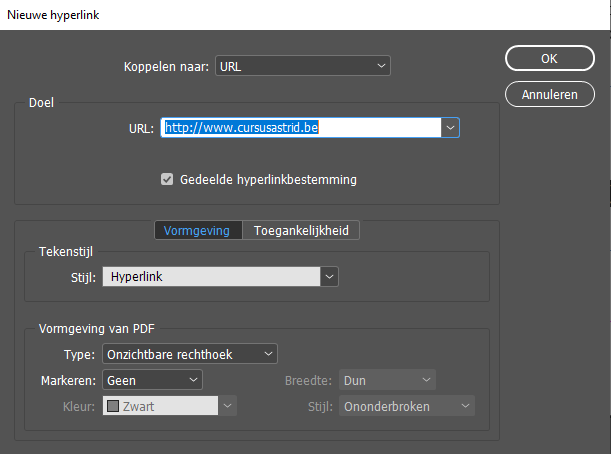Switch to the Toegankelijkheid tab
Image resolution: width=611 pixels, height=454 pixels.
301,231
